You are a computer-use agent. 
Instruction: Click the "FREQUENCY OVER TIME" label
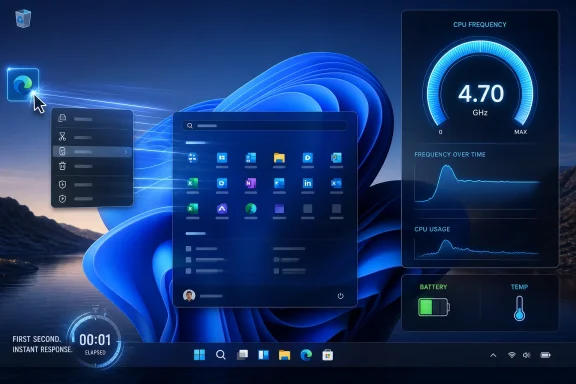coord(450,155)
